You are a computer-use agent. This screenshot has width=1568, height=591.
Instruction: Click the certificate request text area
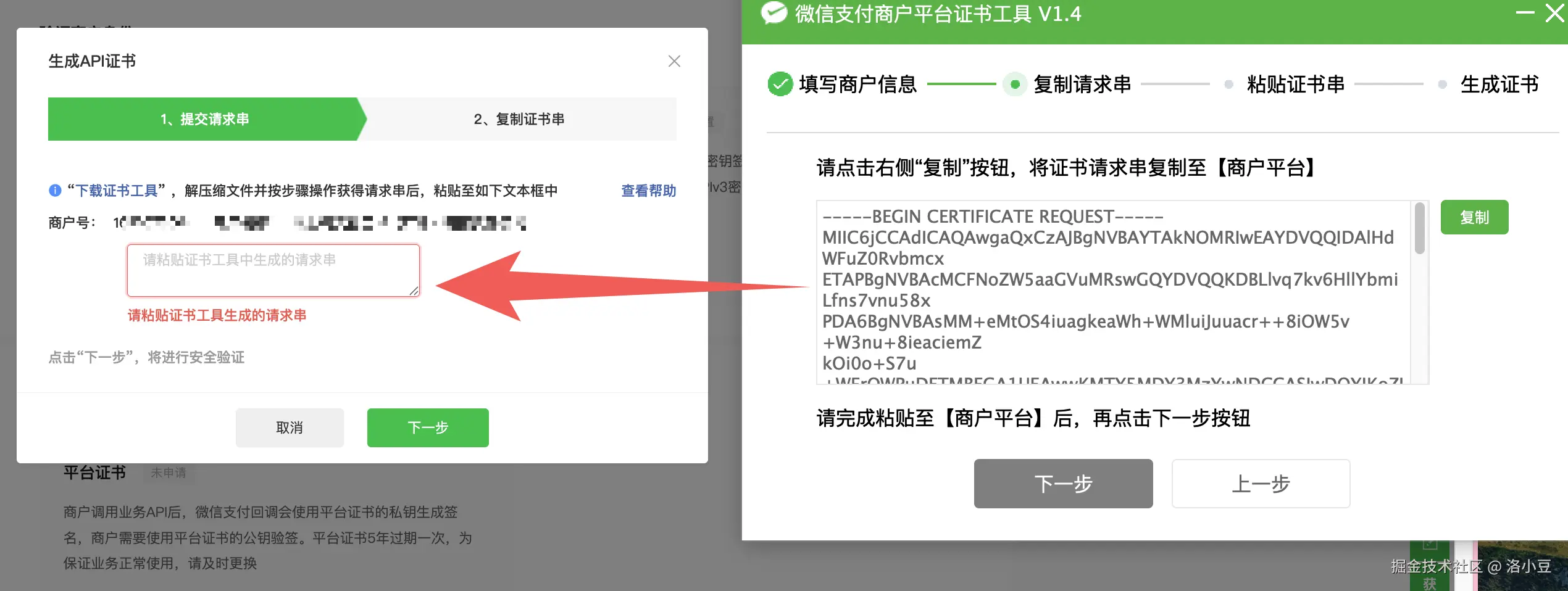pos(1114,292)
